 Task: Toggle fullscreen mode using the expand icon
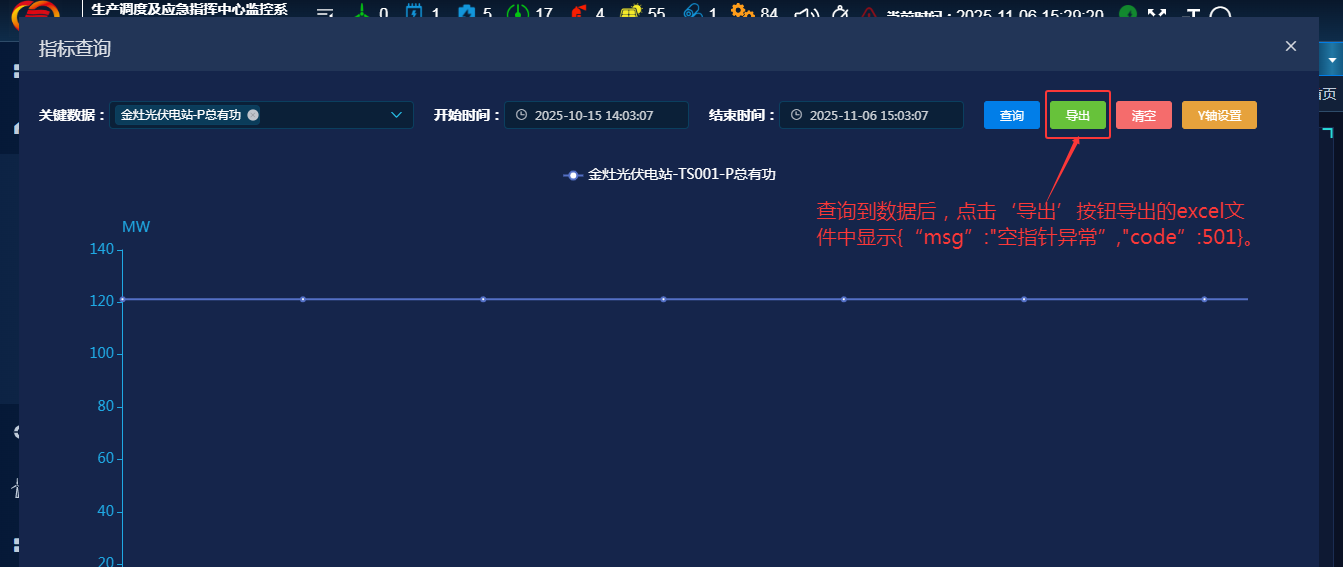(x=1157, y=13)
